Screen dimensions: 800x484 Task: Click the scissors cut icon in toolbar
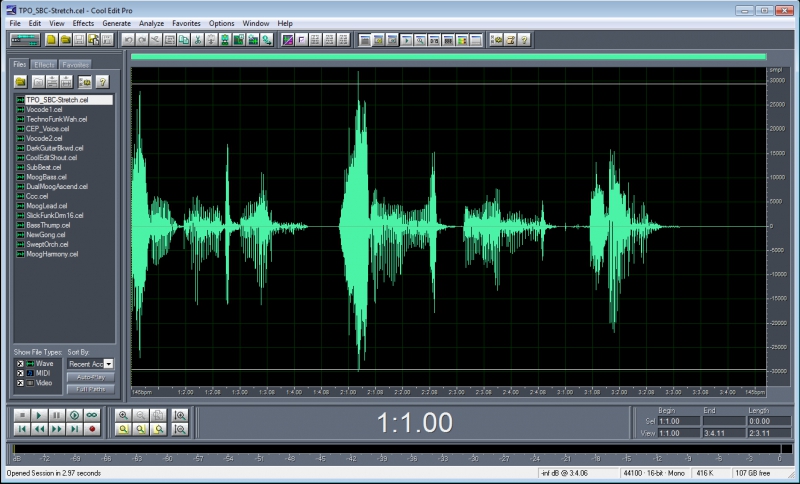pyautogui.click(x=197, y=40)
